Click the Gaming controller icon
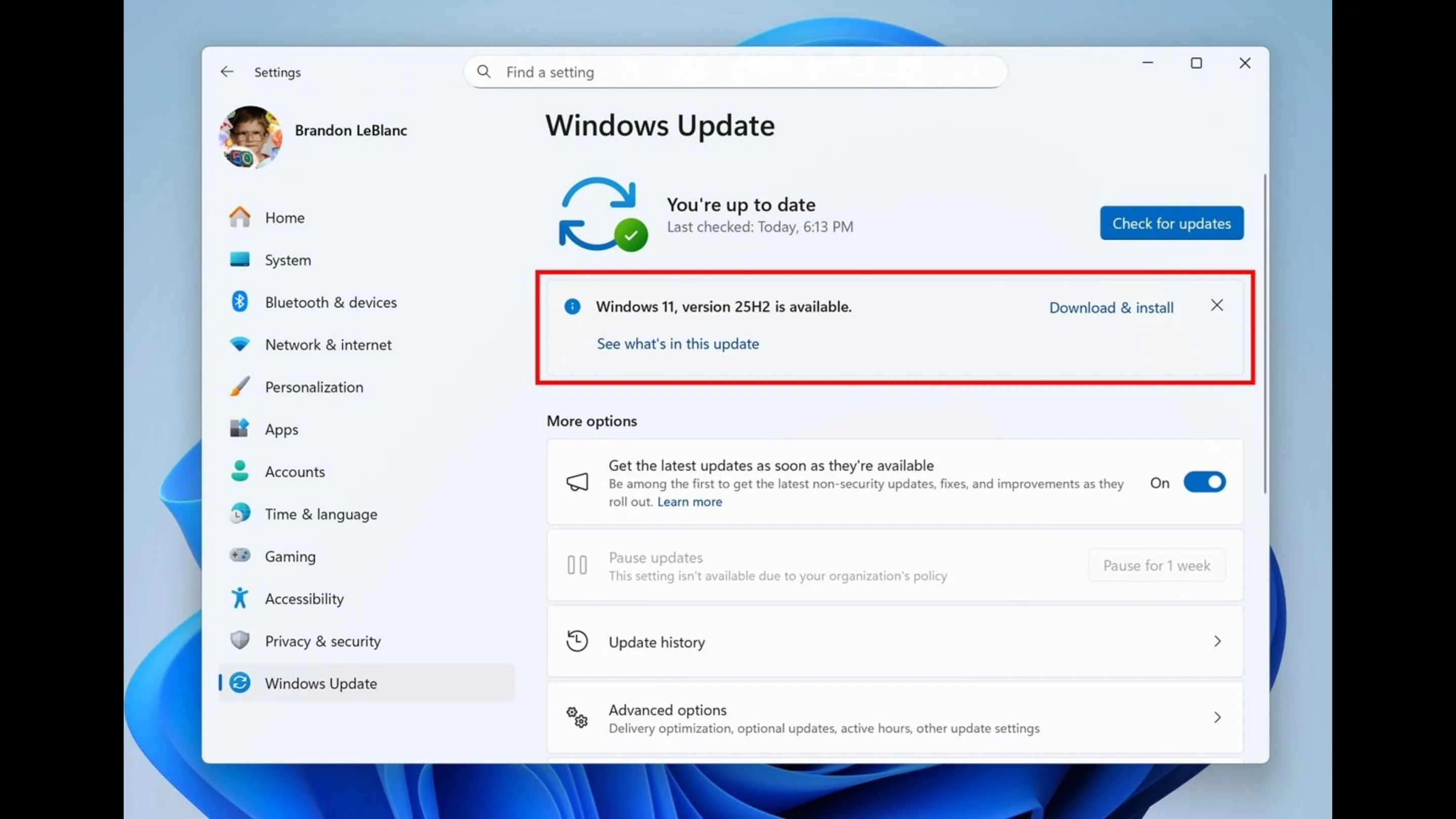Screen dimensions: 1456x819 coord(240,556)
